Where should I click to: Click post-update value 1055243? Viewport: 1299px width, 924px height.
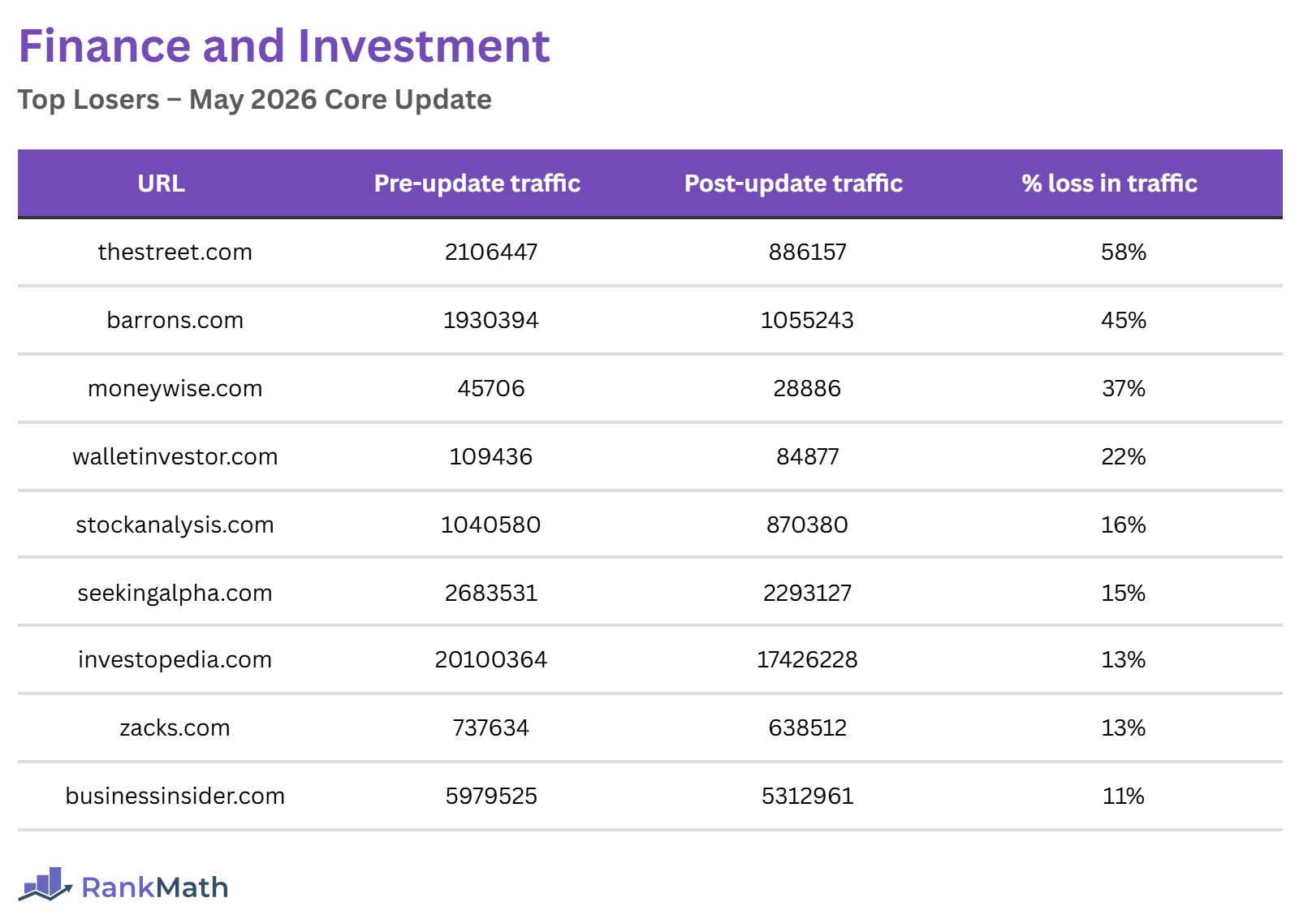[x=808, y=320]
